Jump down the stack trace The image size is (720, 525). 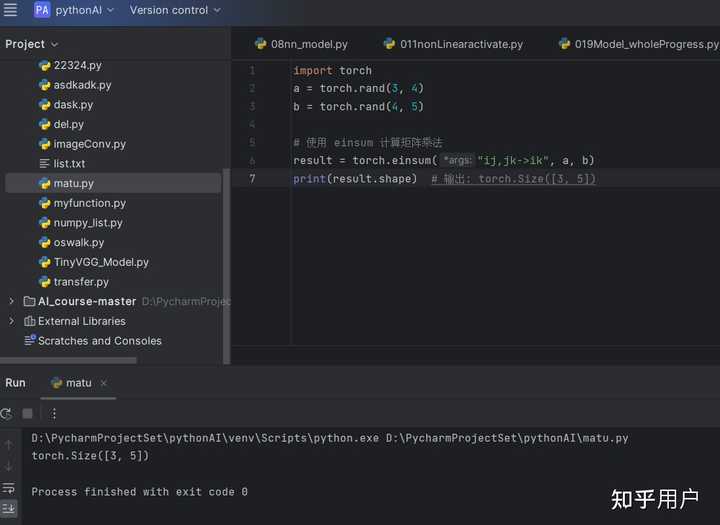(x=9, y=466)
